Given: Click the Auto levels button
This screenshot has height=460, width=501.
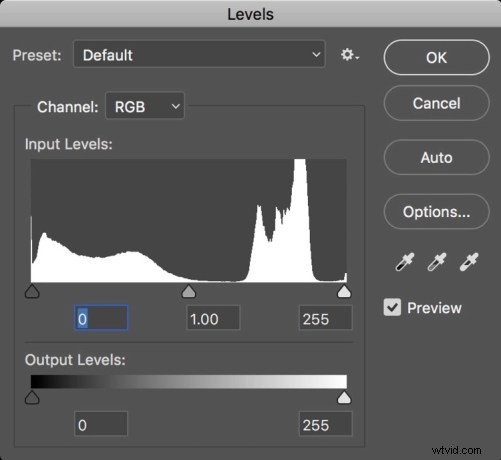Looking at the screenshot, I should [437, 157].
